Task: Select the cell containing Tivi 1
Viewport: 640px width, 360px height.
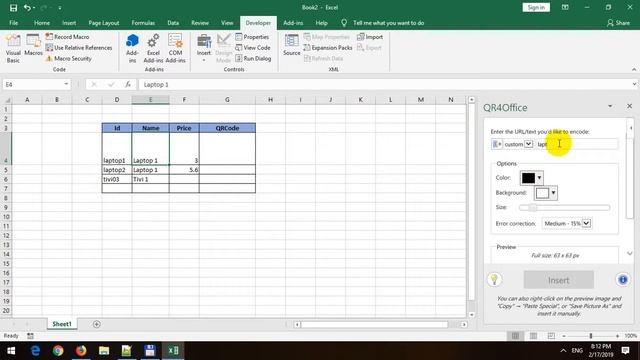Action: click(x=150, y=179)
